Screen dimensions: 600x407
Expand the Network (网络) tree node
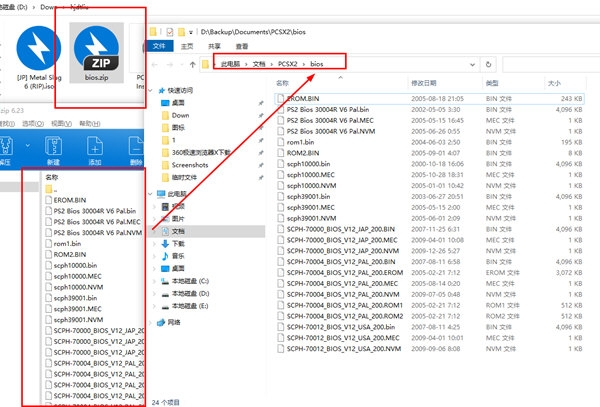coord(150,322)
